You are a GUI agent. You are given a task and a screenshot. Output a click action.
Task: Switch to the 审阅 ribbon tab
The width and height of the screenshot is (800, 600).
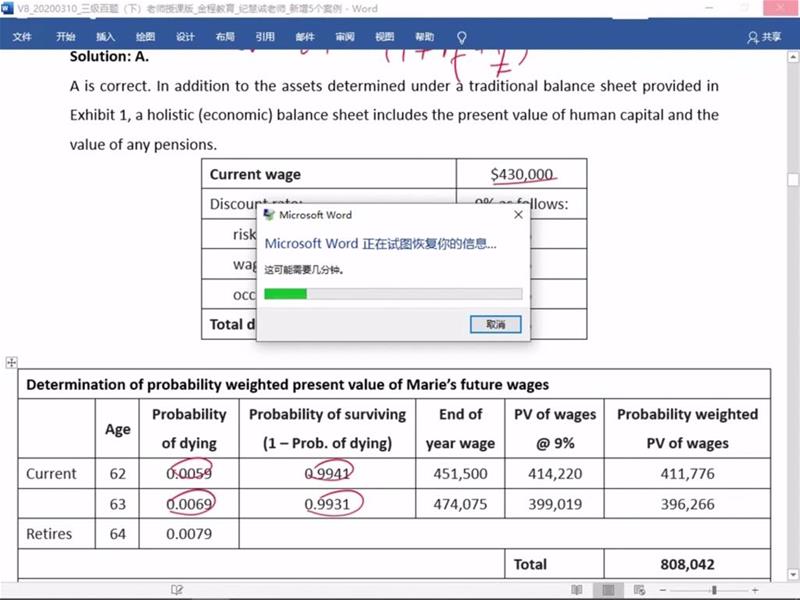point(345,37)
